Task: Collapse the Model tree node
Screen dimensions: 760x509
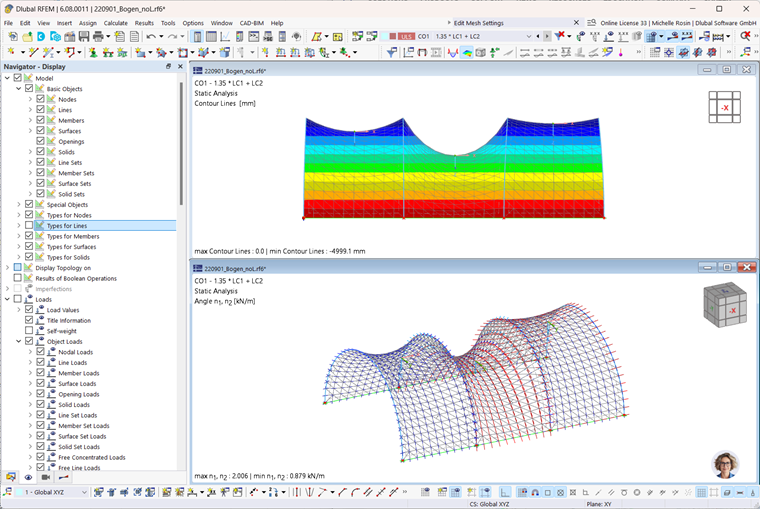Action: tap(7, 78)
